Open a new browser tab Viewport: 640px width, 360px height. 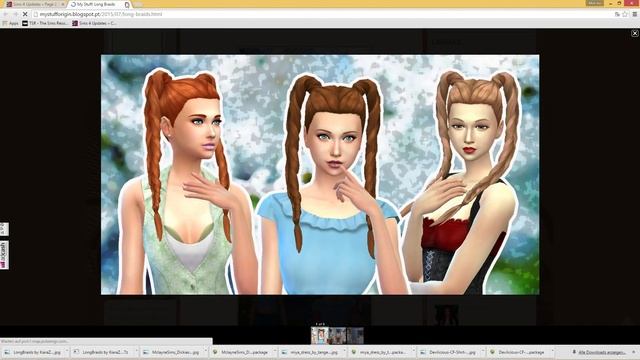(x=138, y=4)
